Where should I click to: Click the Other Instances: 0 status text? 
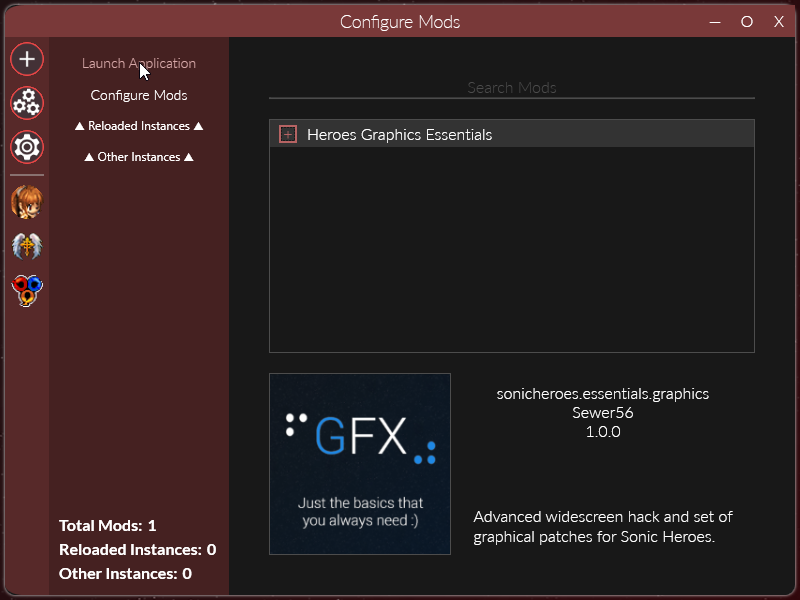126,574
